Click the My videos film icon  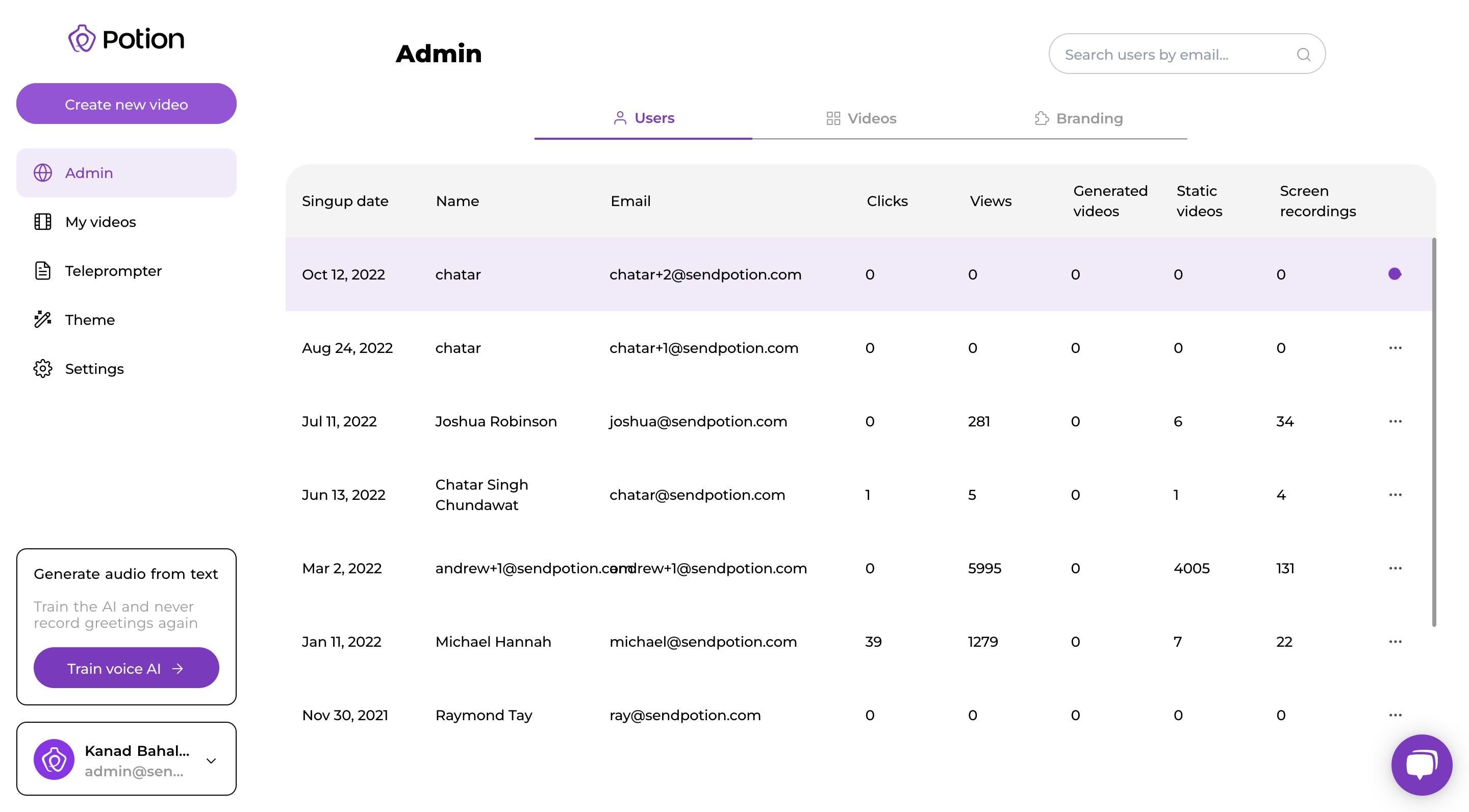click(43, 222)
